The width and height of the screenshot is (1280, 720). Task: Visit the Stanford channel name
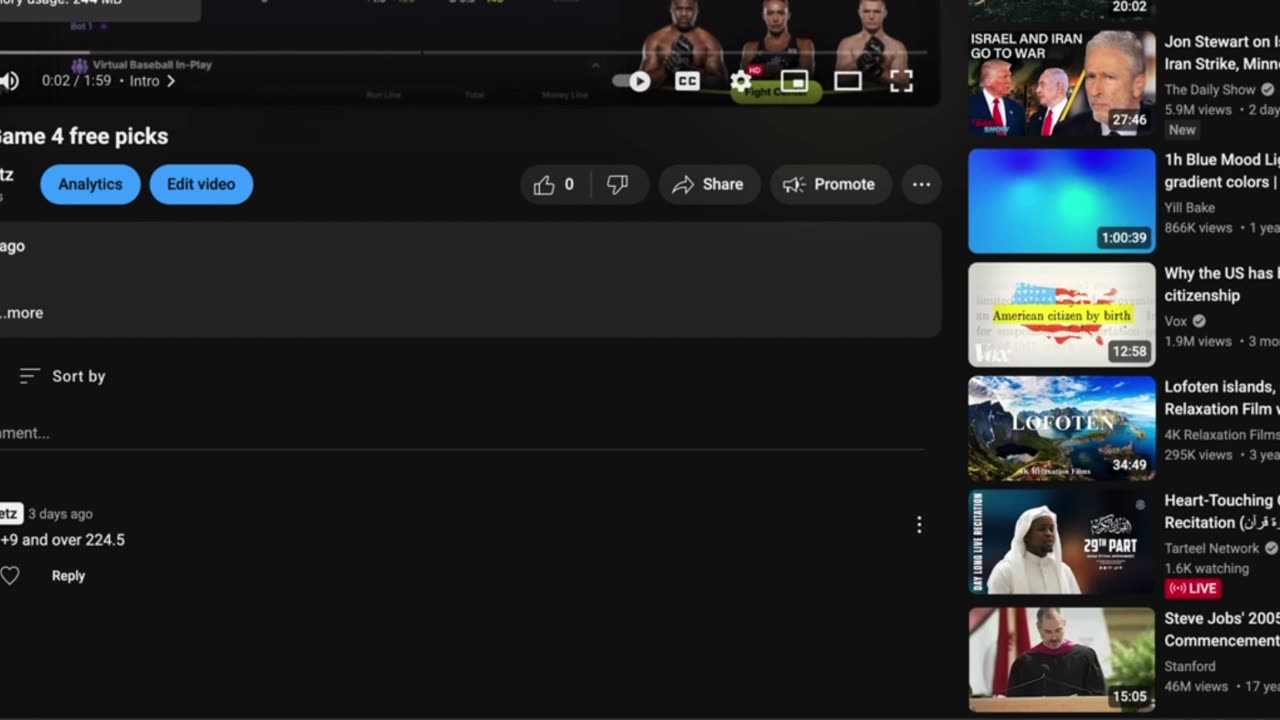(1190, 666)
